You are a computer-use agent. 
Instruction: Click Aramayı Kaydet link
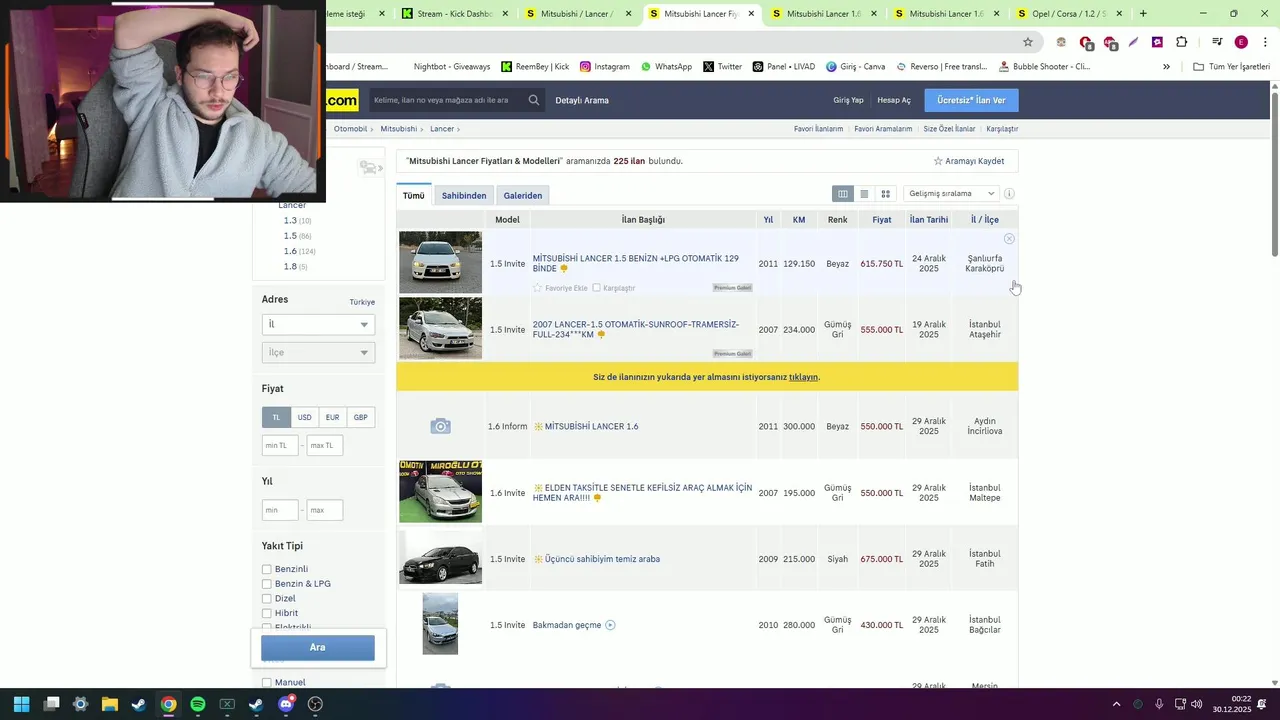coord(969,161)
